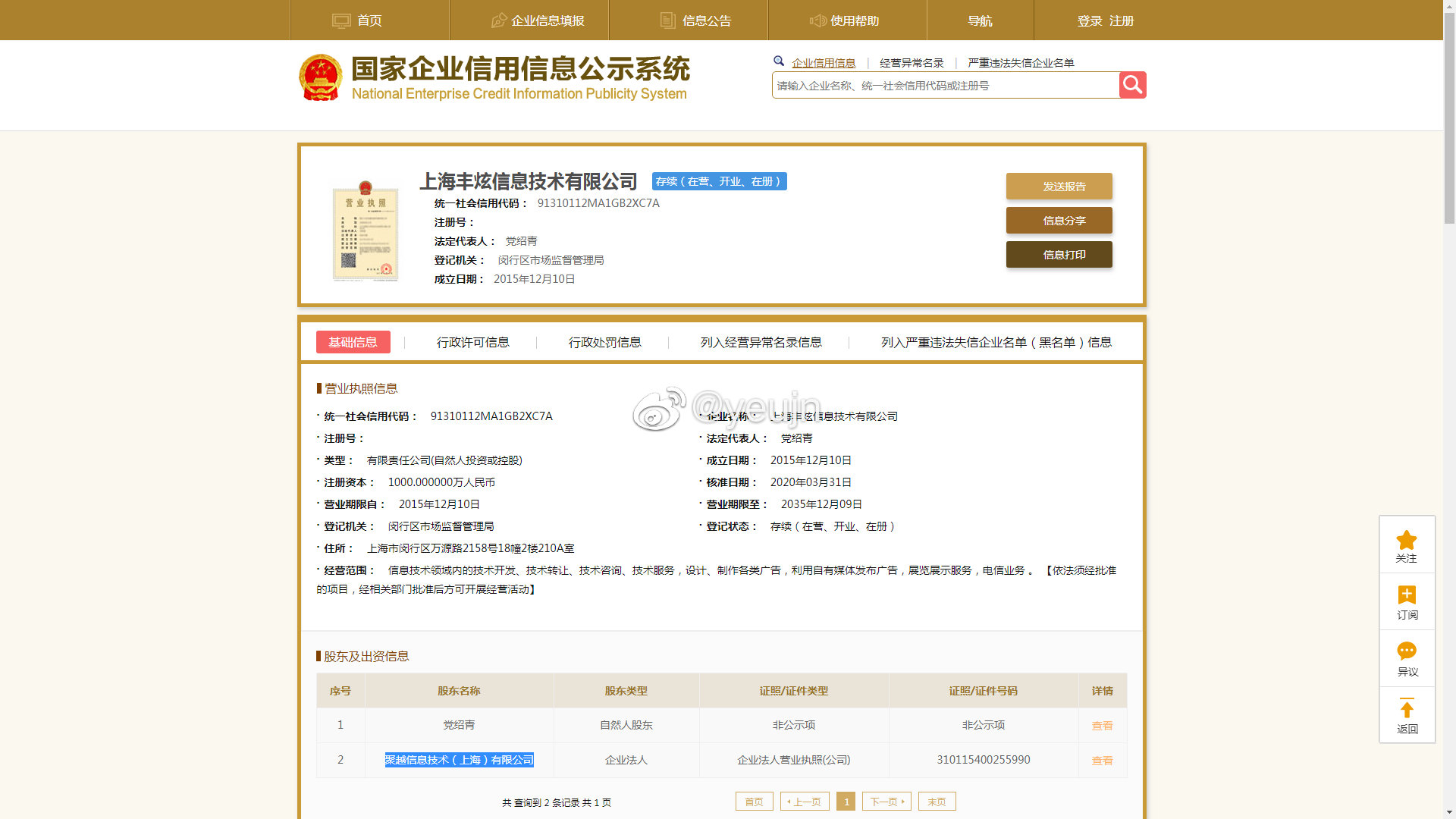1456x819 pixels.
Task: Click the 信息分享 button
Action: [x=1059, y=221]
